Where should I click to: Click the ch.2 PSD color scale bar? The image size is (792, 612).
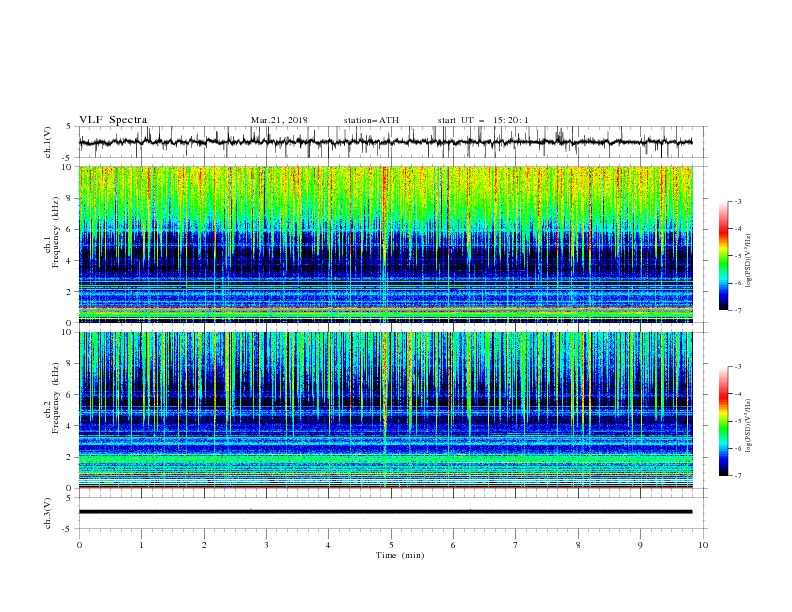coord(724,421)
